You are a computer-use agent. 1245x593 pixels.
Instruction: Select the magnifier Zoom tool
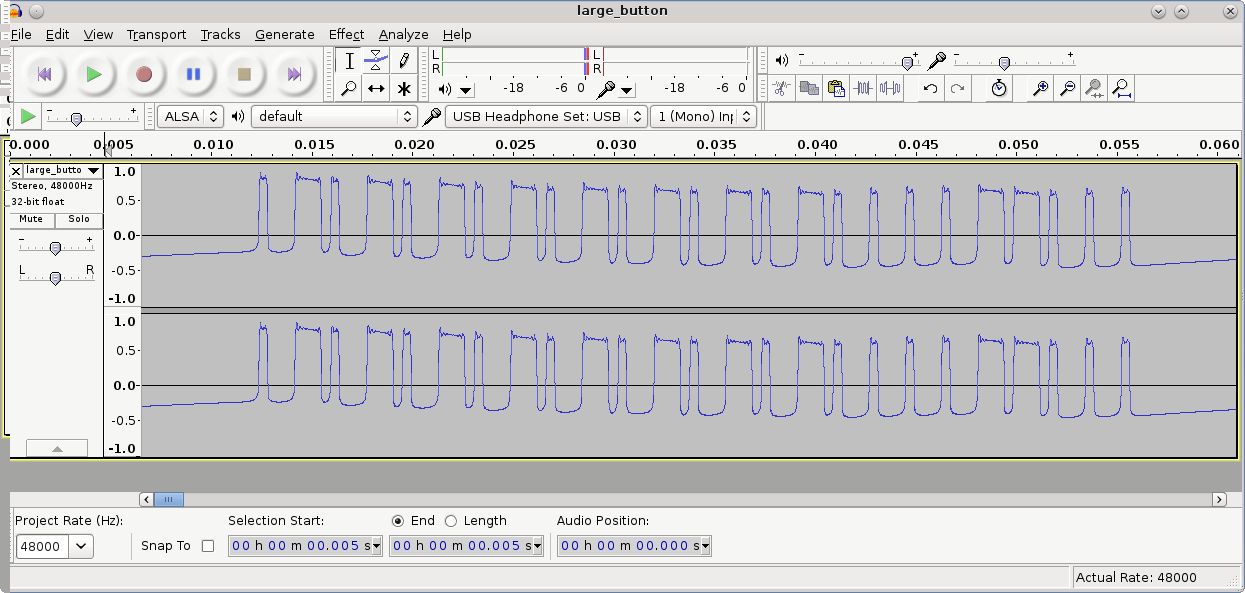tap(349, 88)
